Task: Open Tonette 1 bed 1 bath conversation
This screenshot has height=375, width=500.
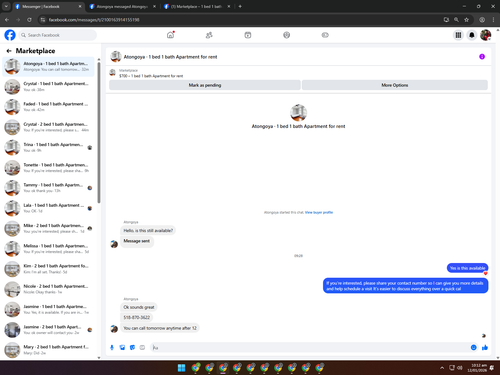Action: pos(49,168)
